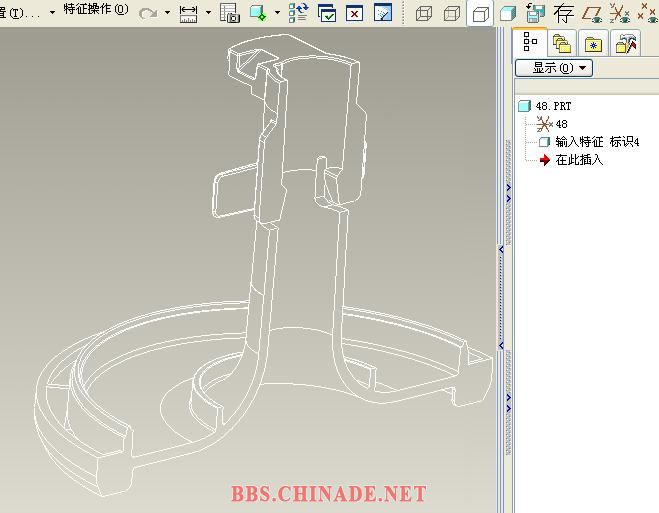Select the wireframe display mode icon
Image resolution: width=659 pixels, height=513 pixels.
coord(425,13)
